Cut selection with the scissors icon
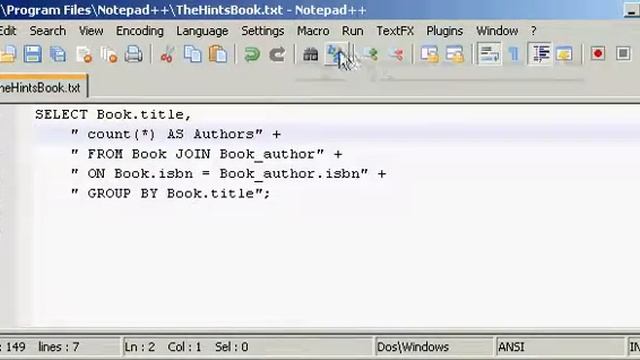The width and height of the screenshot is (640, 360). 167,54
